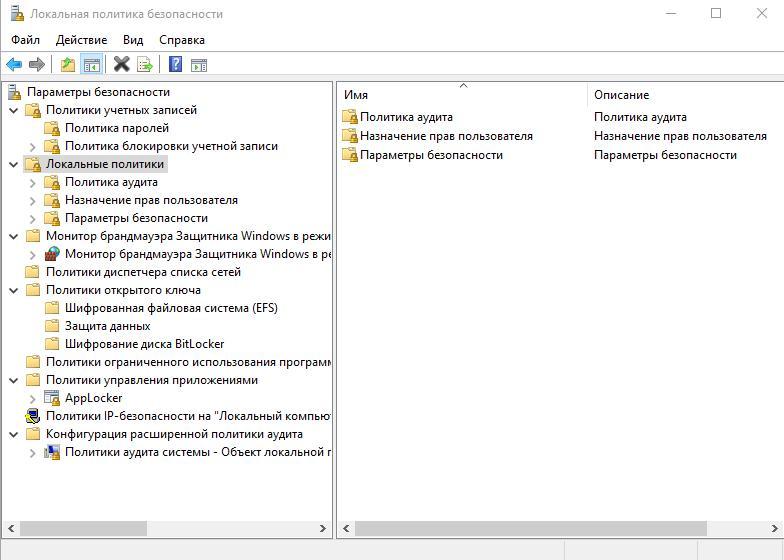Viewport: 784px width, 560px height.
Task: Expand the AppLocker tree node
Action: pyautogui.click(x=32, y=398)
